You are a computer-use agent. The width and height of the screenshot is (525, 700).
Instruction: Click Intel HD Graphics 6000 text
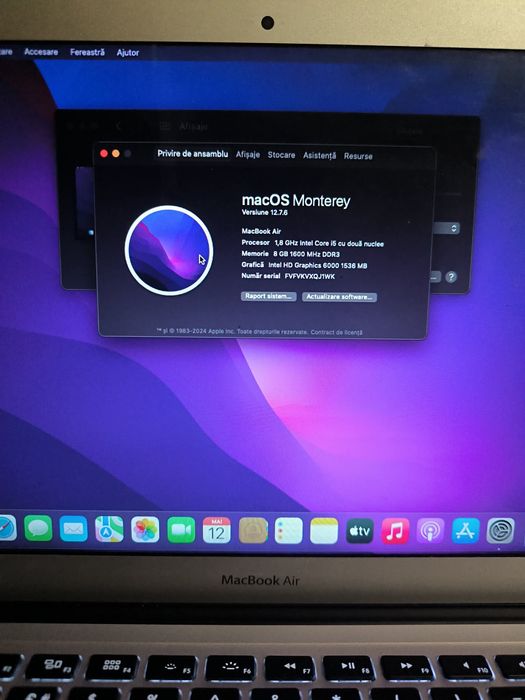[x=317, y=265]
